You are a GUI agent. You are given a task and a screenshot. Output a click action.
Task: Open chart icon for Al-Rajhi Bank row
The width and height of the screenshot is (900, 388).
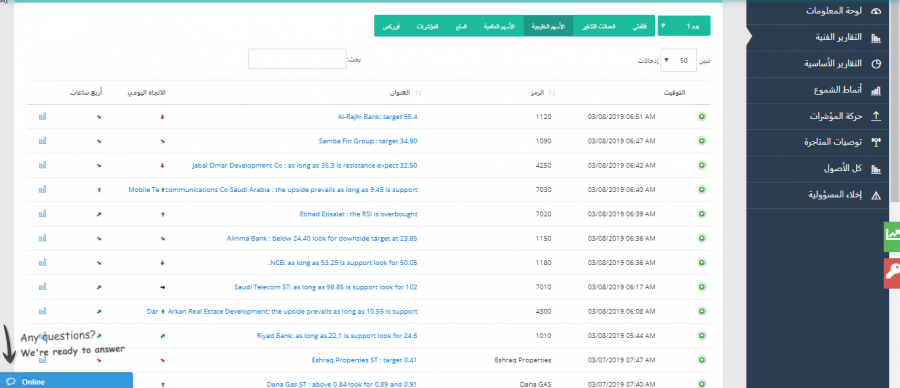[42, 117]
